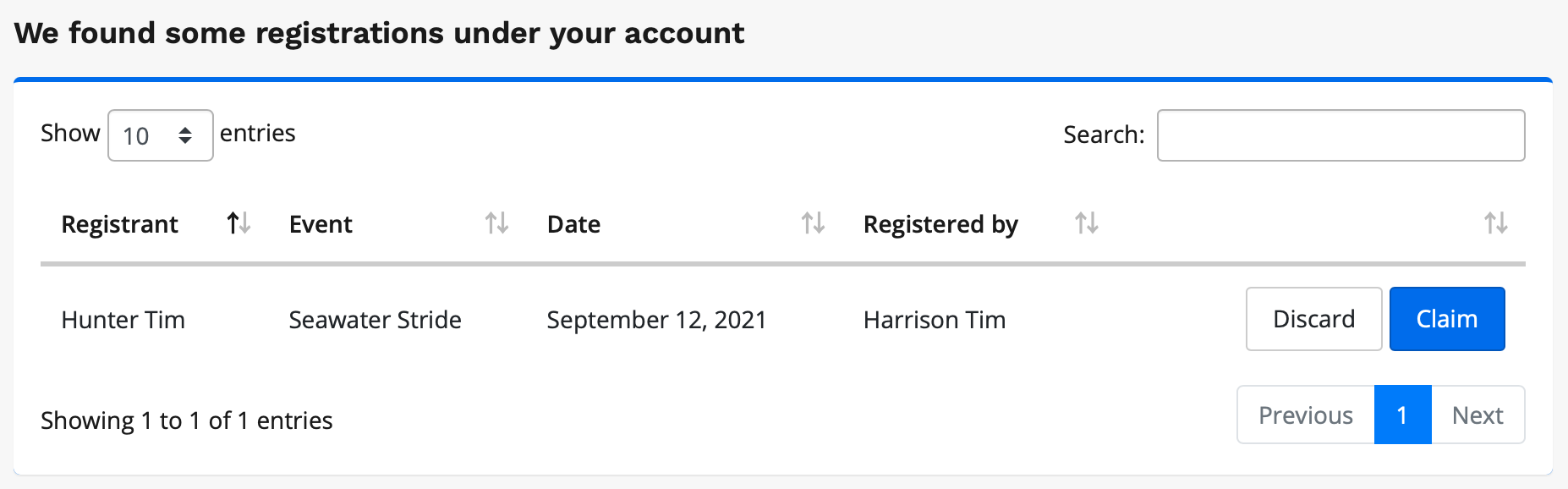Click the September 12, 2021 date cell

656,320
